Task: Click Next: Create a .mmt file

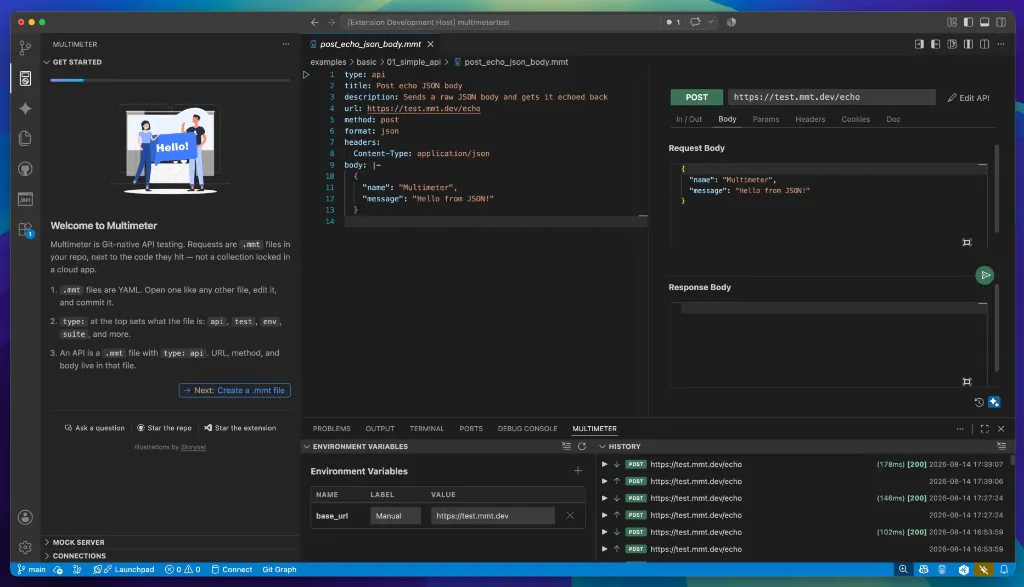Action: [x=234, y=390]
